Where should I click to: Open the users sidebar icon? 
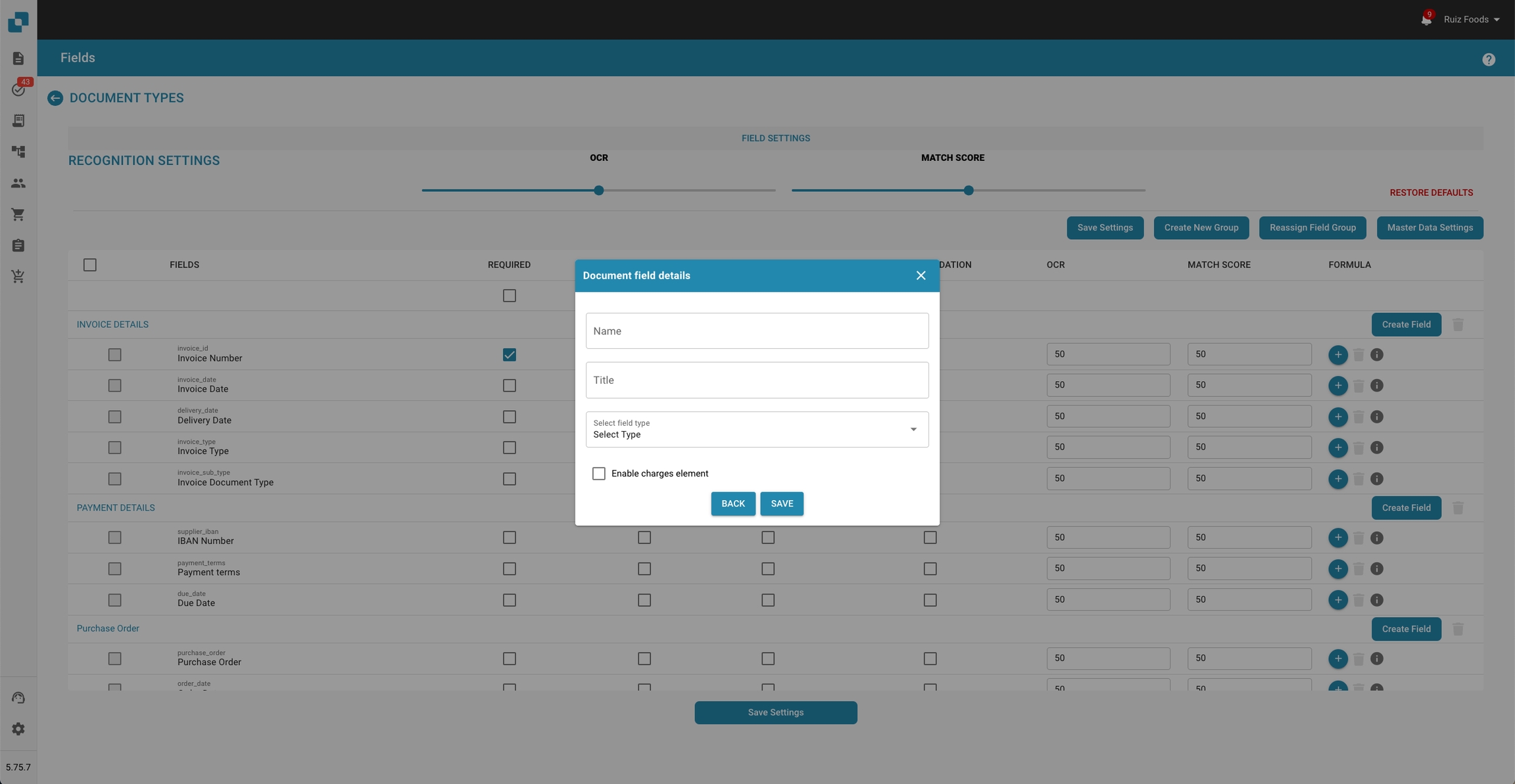(x=18, y=183)
